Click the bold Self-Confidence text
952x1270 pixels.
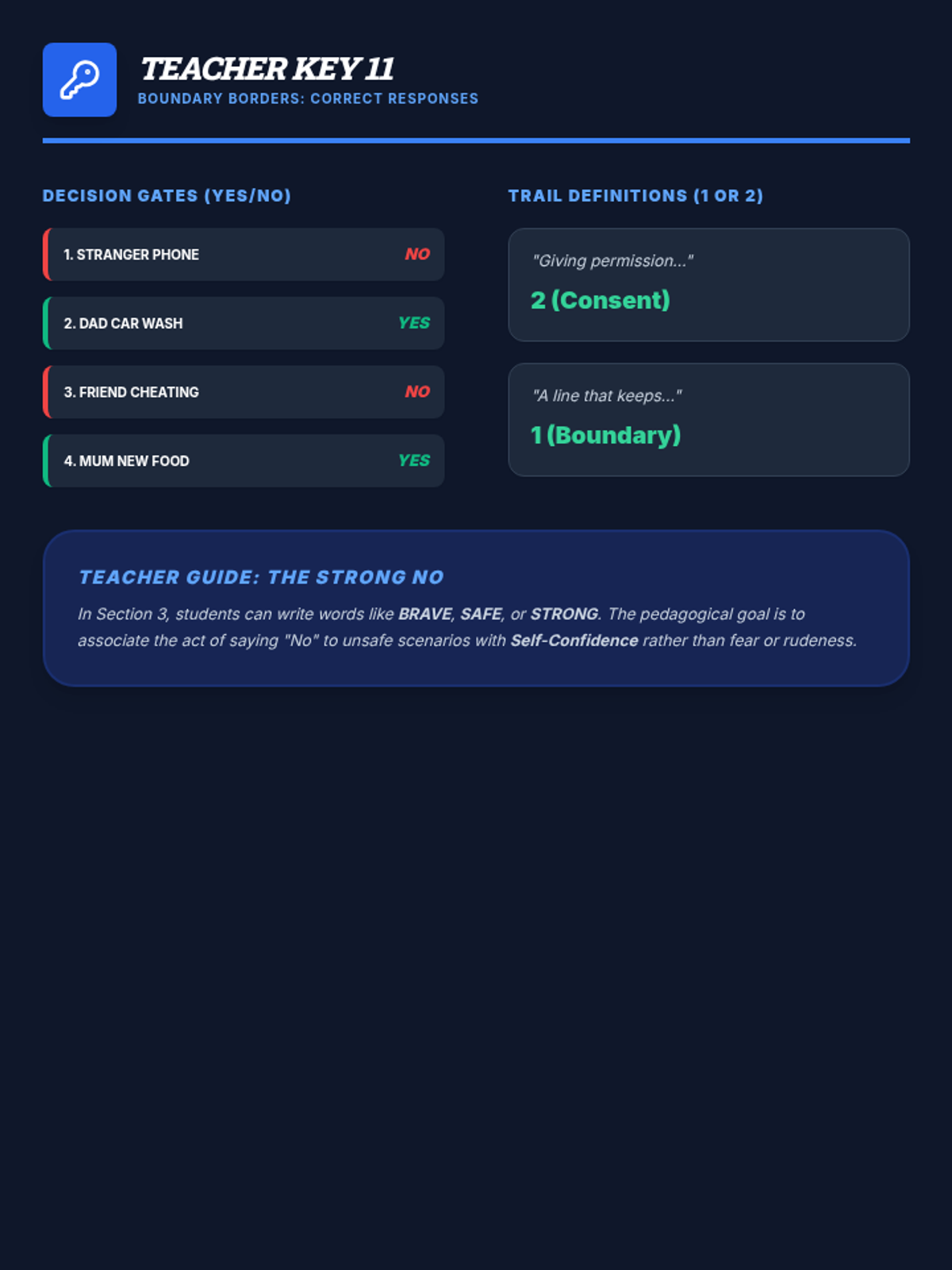tap(574, 641)
